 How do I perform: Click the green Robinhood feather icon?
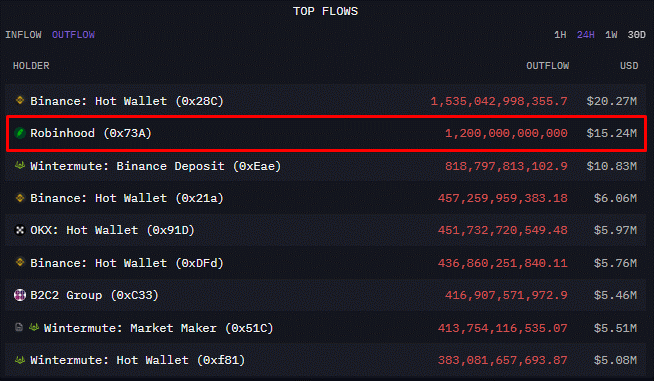pos(20,133)
